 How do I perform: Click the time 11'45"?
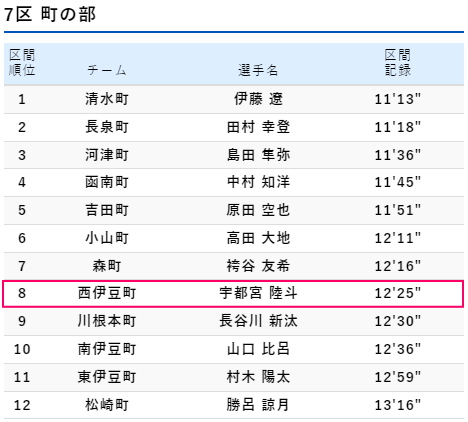[398, 182]
